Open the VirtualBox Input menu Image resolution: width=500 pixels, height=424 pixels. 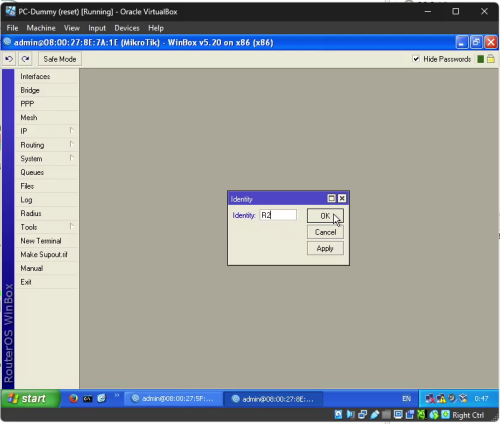click(x=97, y=28)
